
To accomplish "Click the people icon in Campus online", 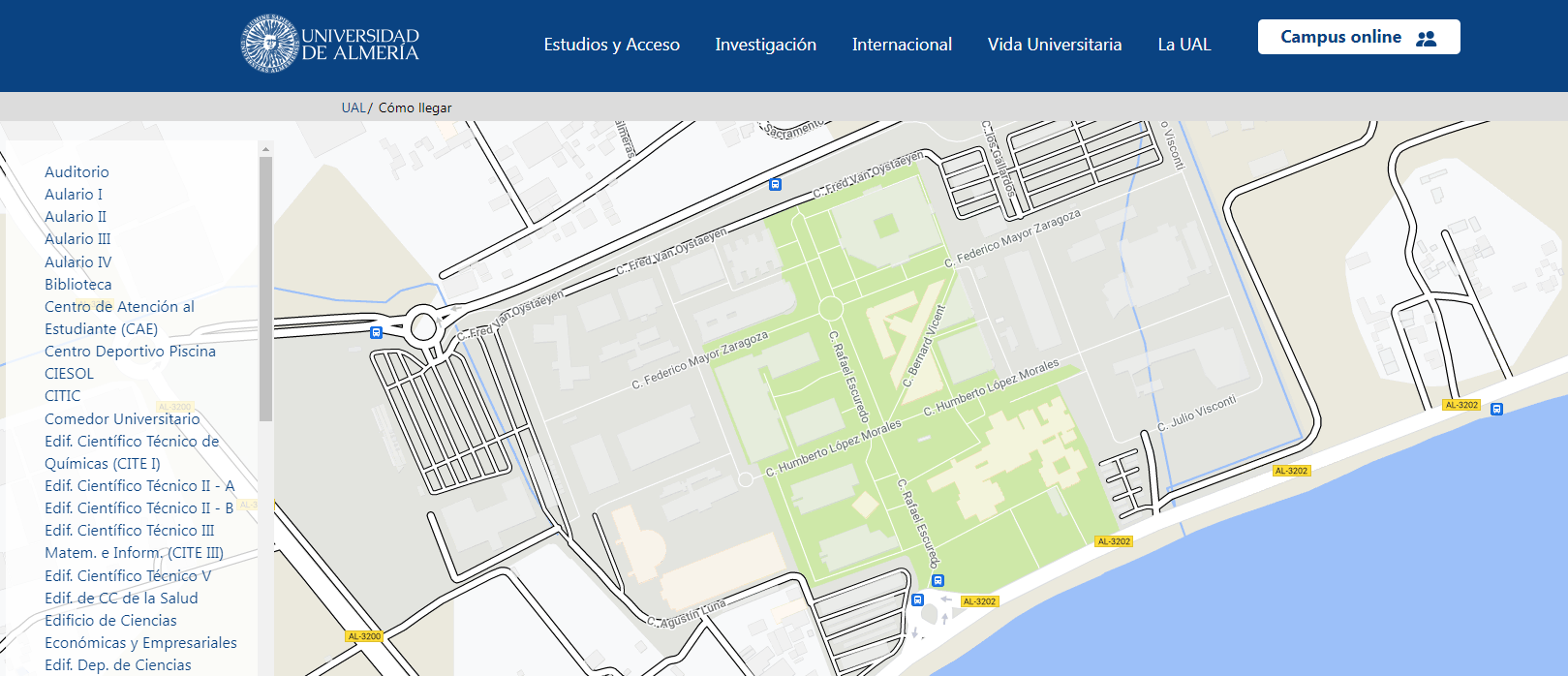I will tap(1426, 38).
